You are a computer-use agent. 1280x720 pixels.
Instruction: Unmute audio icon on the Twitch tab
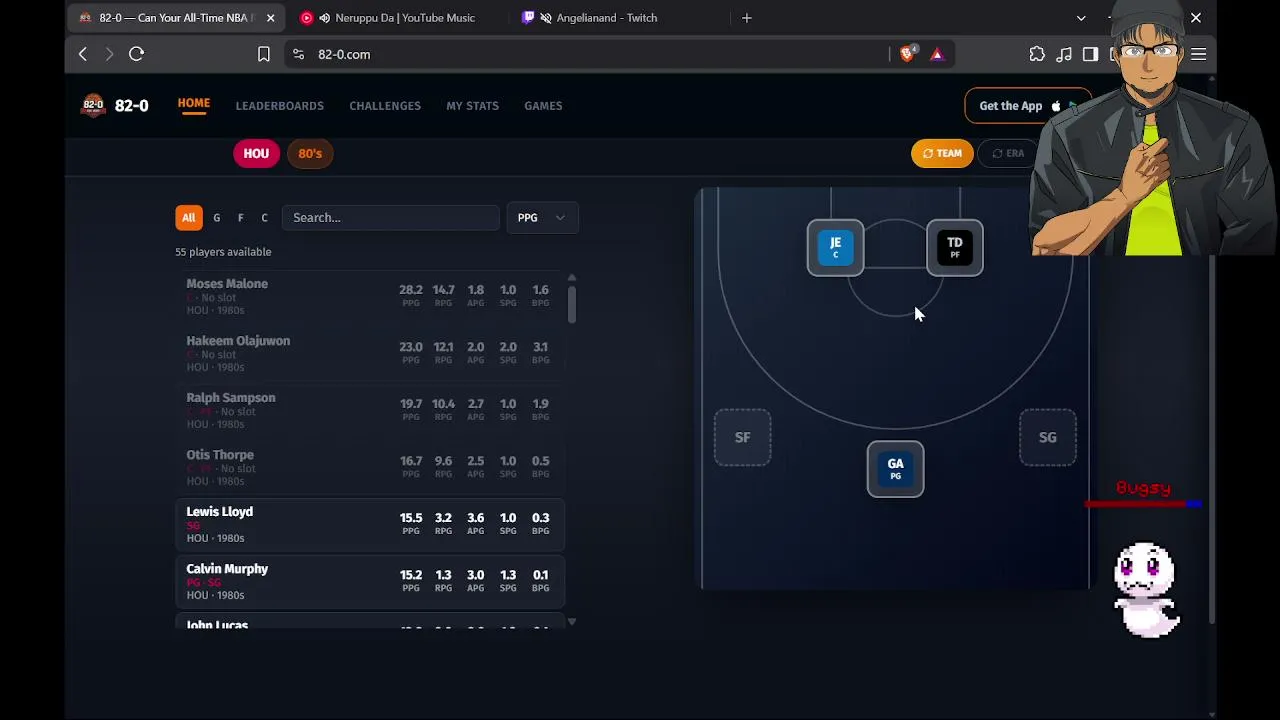click(x=546, y=18)
